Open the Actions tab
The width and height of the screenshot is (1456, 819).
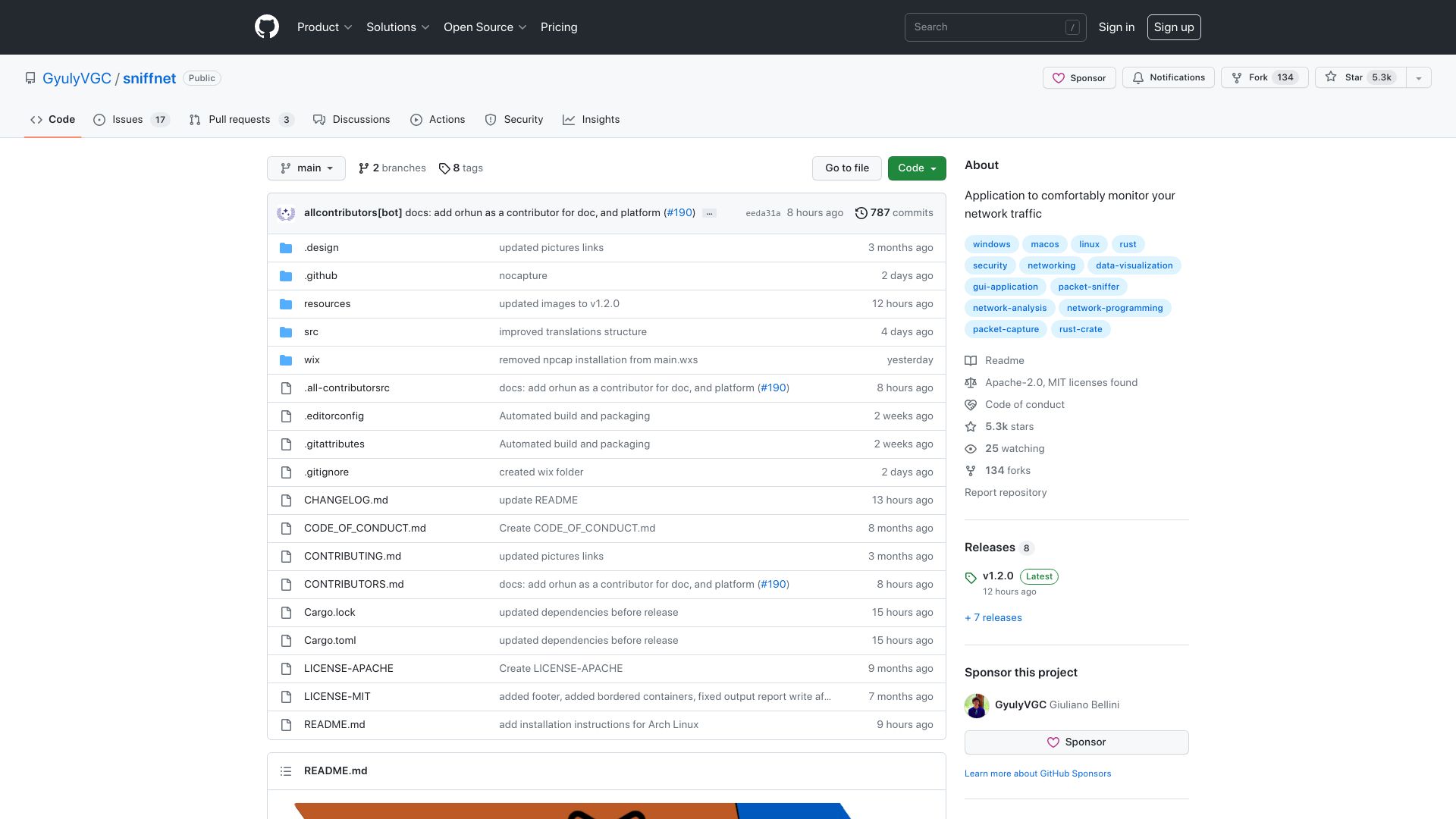coord(438,120)
